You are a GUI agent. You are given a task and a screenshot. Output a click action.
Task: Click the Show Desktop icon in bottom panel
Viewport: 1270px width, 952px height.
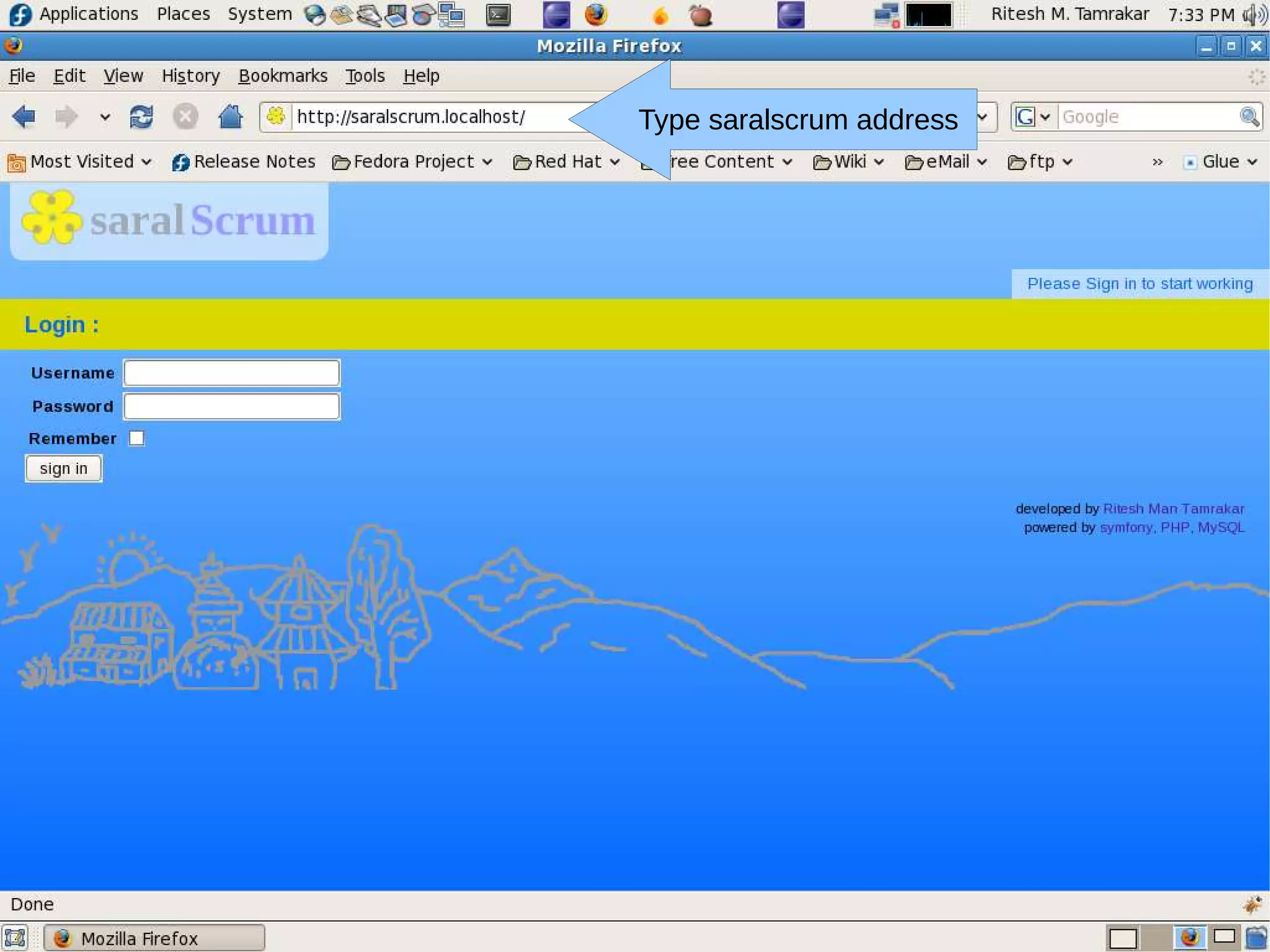[x=15, y=938]
